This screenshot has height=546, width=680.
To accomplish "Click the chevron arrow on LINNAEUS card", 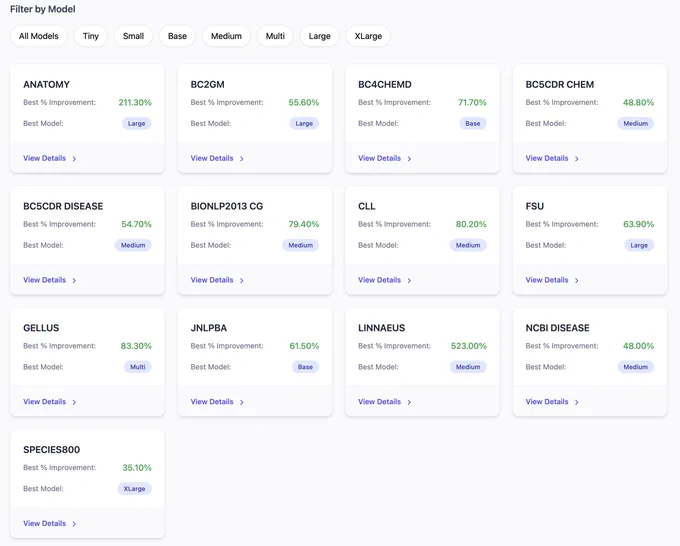I will tap(409, 402).
